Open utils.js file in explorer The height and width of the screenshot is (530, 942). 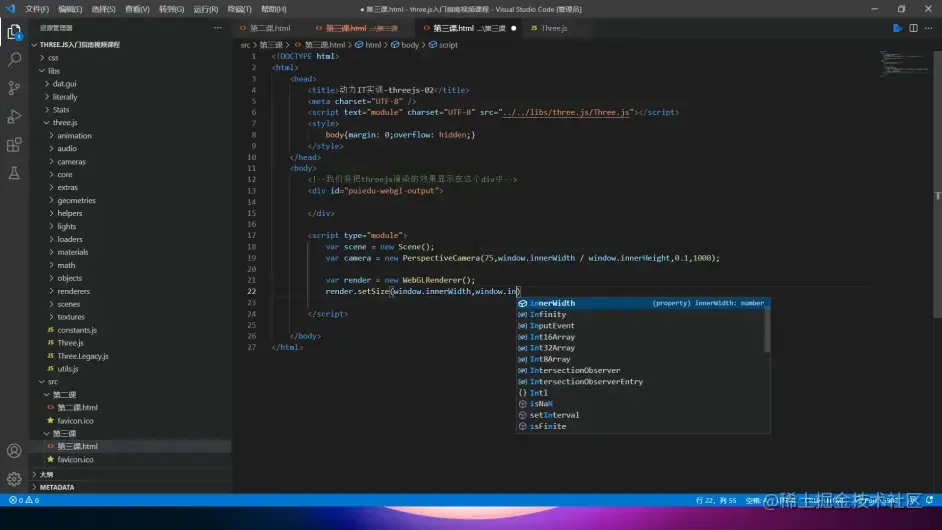[x=68, y=369]
